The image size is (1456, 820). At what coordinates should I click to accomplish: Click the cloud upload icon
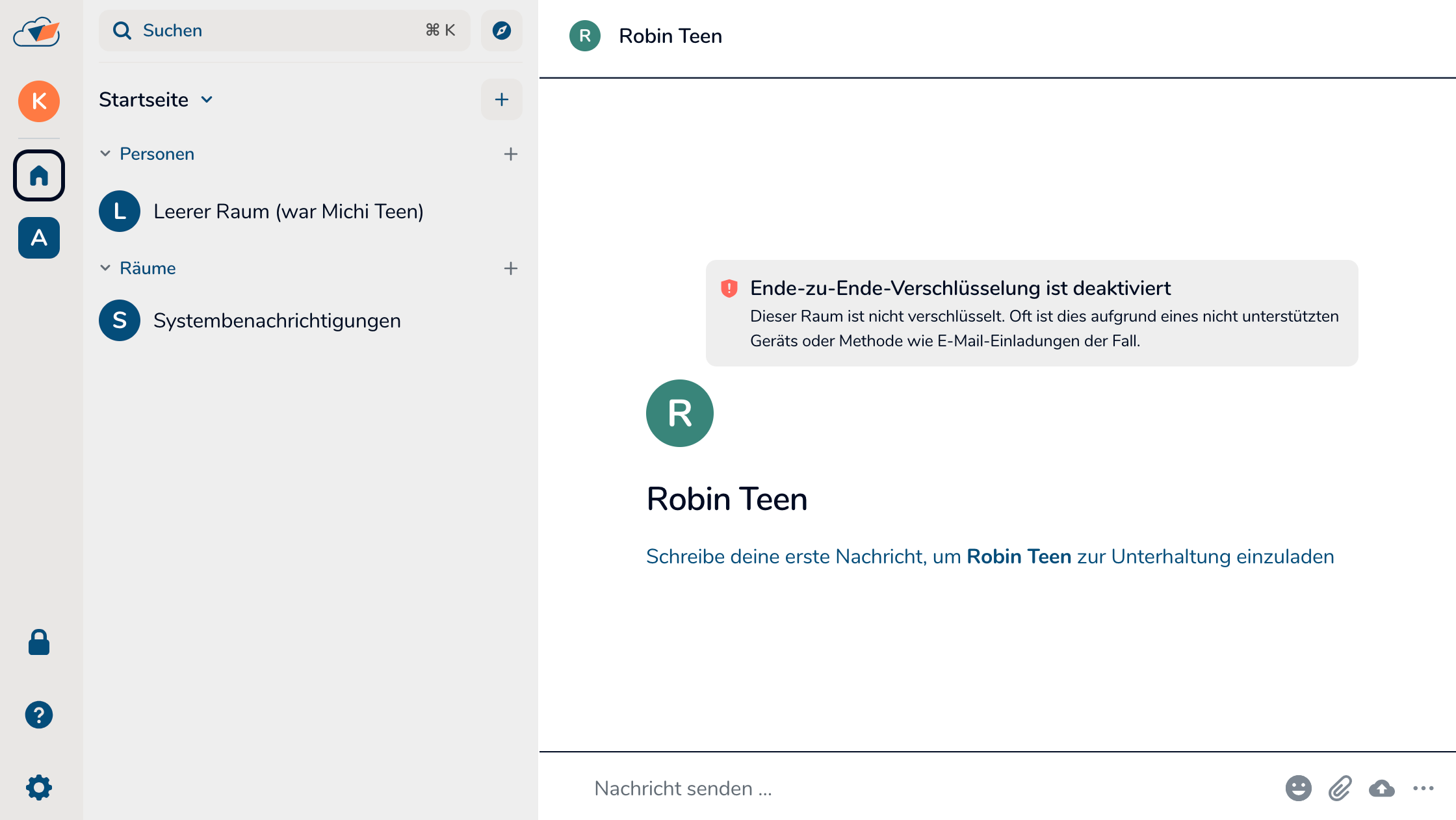[1381, 788]
